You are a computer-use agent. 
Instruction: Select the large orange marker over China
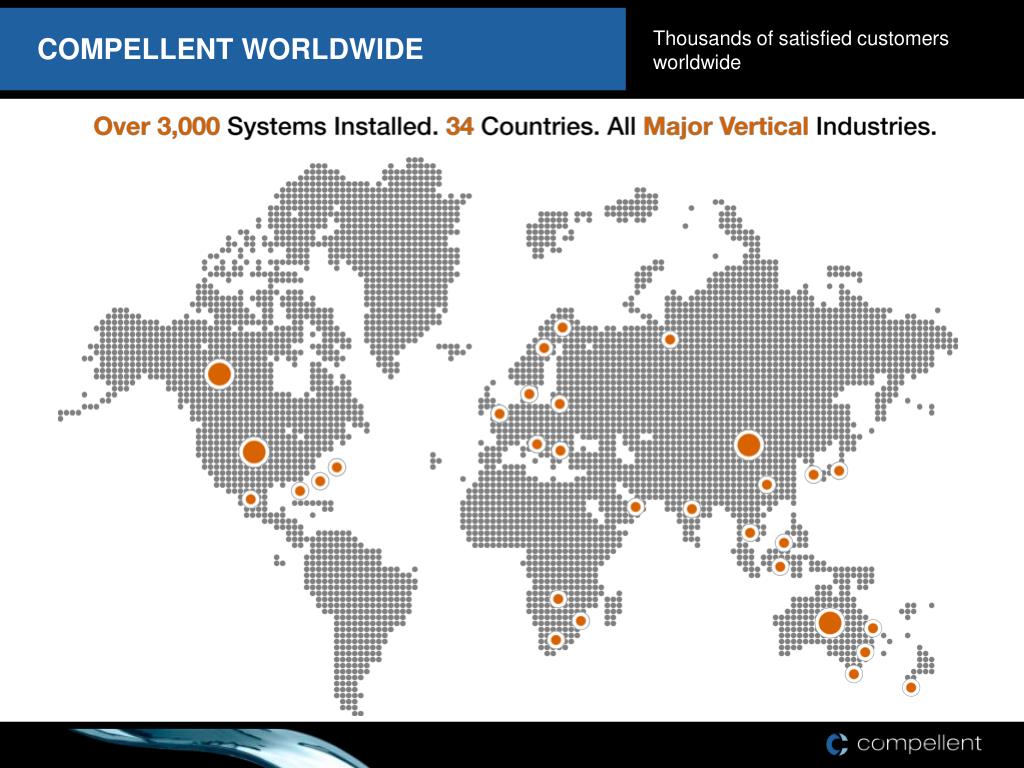(748, 445)
